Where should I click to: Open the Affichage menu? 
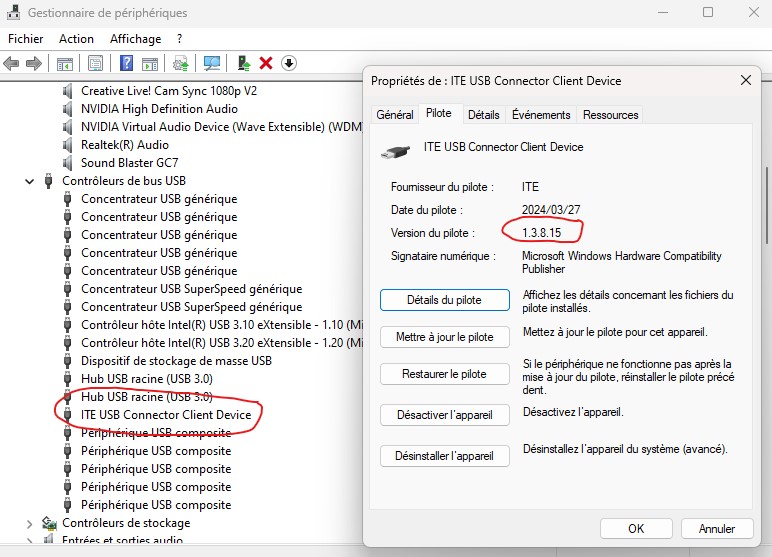pos(135,39)
